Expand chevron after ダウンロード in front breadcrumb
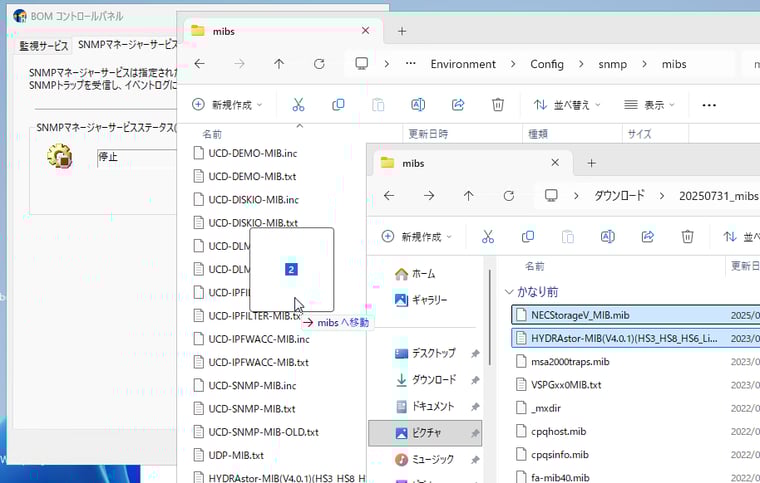The height and width of the screenshot is (483, 760). point(662,196)
